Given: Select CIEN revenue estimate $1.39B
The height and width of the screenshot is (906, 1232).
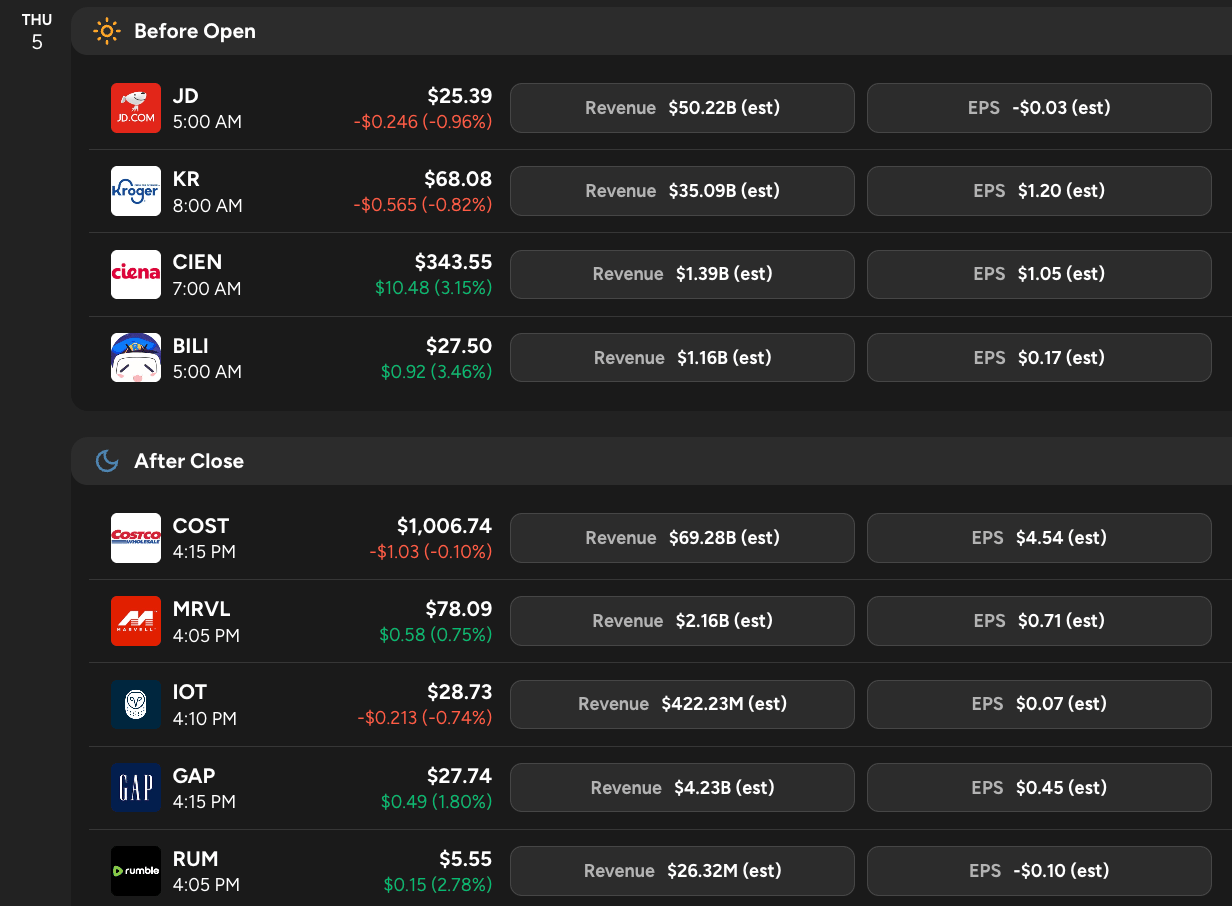Looking at the screenshot, I should coord(682,274).
